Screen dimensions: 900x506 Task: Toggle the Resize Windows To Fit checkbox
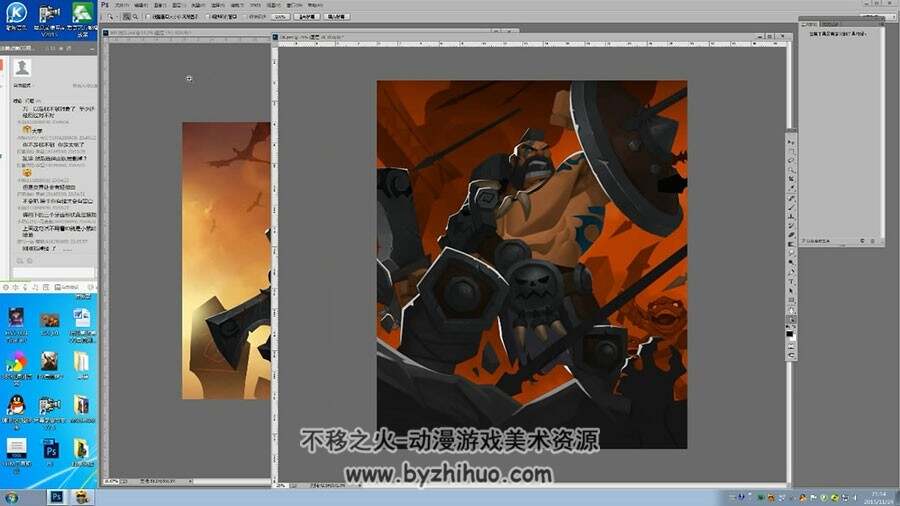click(x=148, y=17)
